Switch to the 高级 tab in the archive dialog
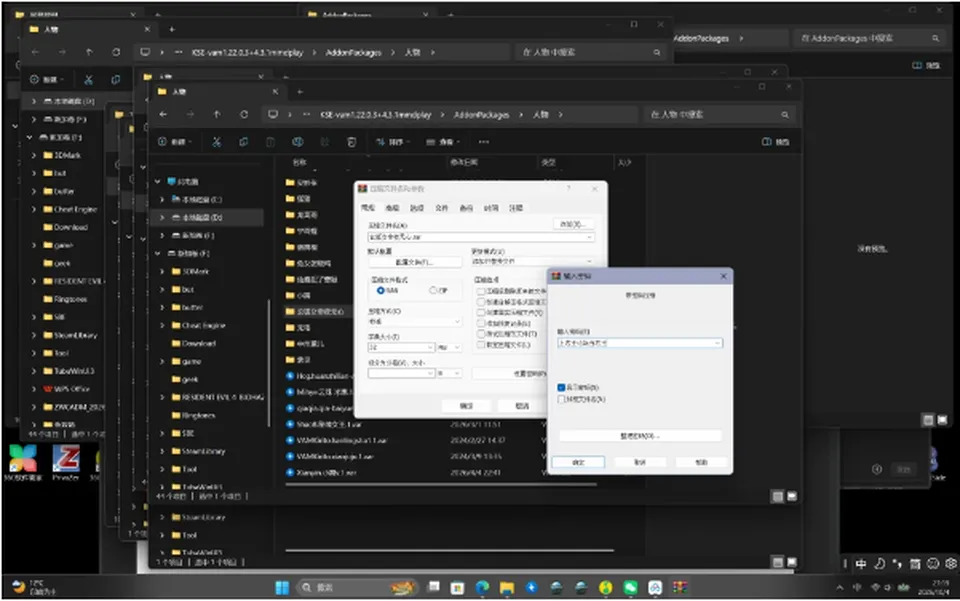The image size is (960, 601). click(392, 208)
